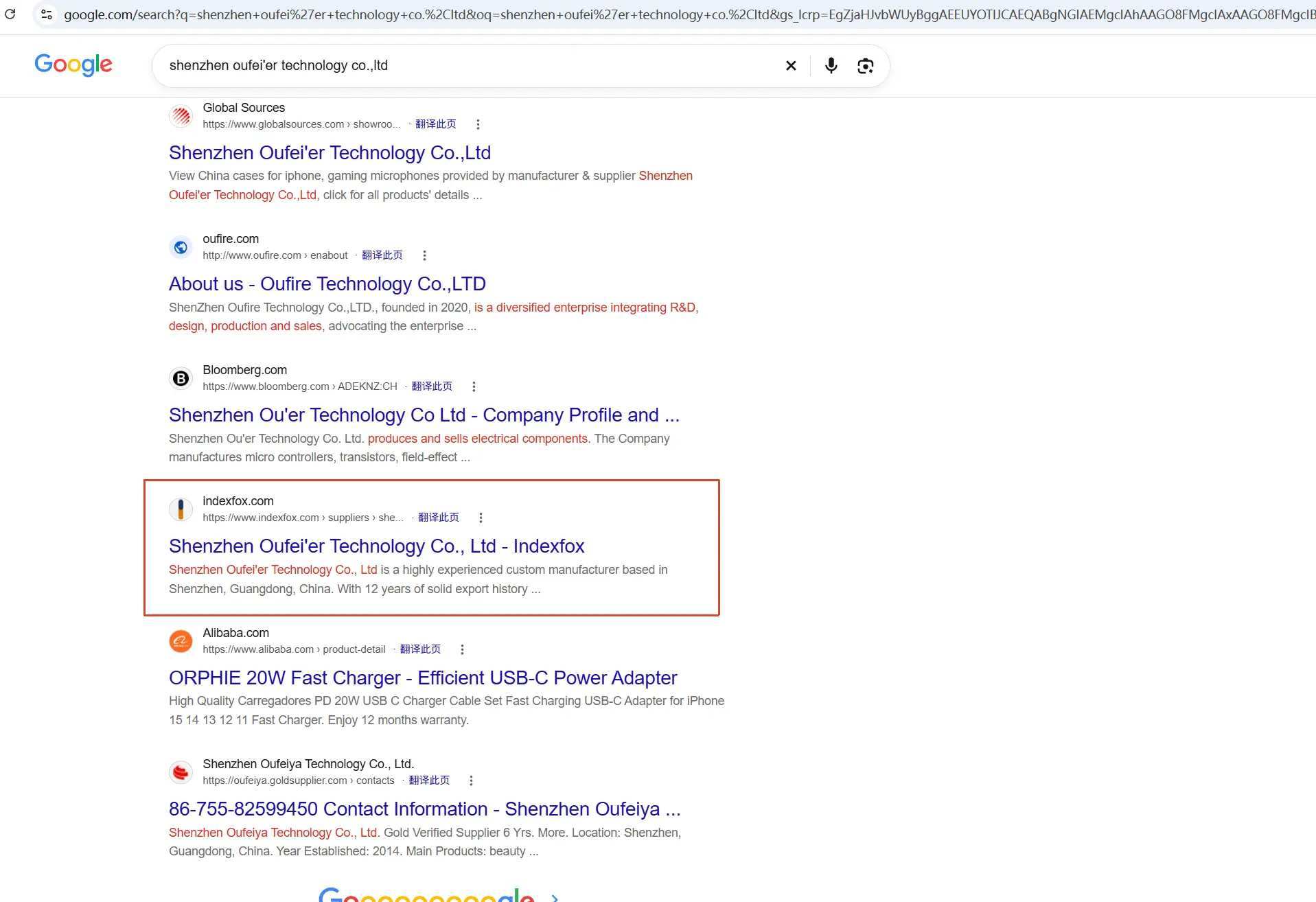Reload the page with the refresh icon

[x=10, y=14]
